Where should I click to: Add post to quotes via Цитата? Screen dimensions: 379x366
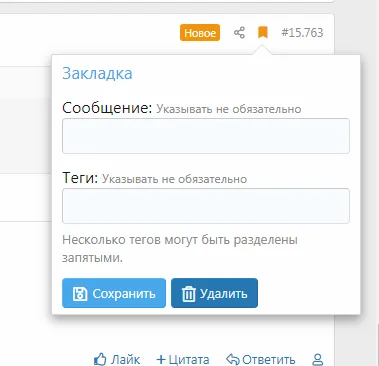(183, 359)
